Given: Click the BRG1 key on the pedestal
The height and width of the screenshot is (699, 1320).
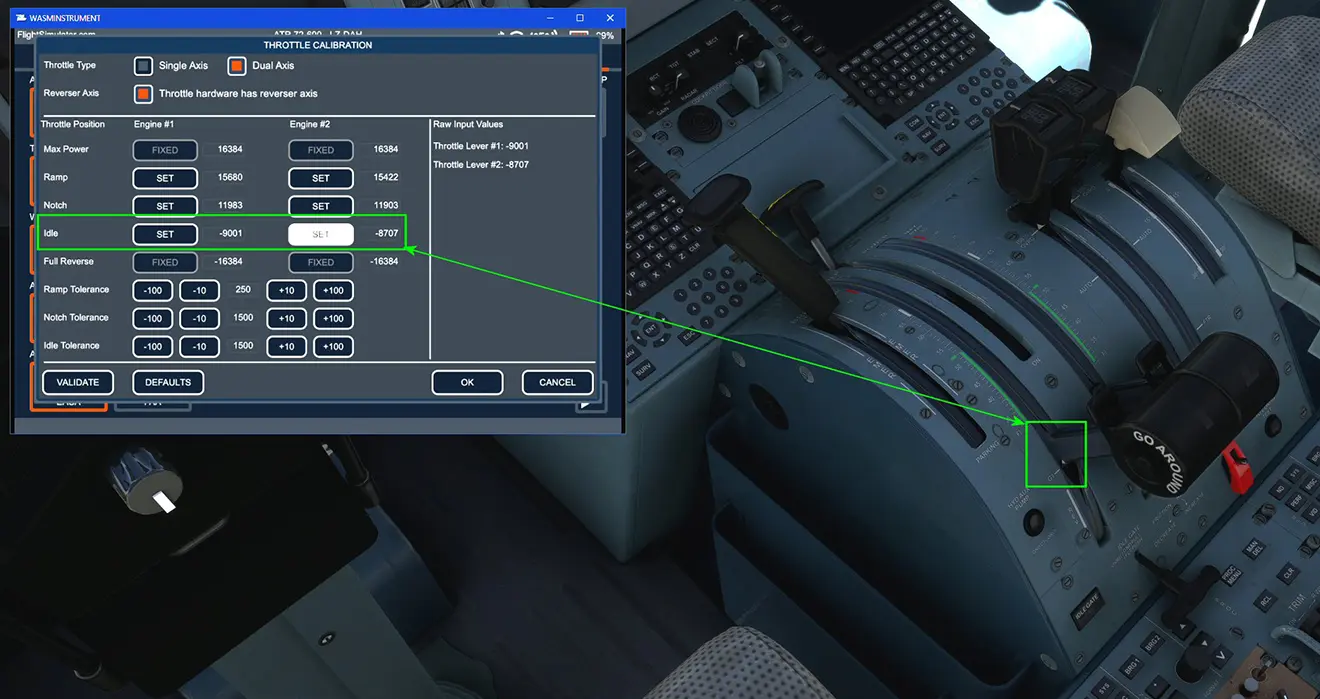Looking at the screenshot, I should click(x=1131, y=667).
